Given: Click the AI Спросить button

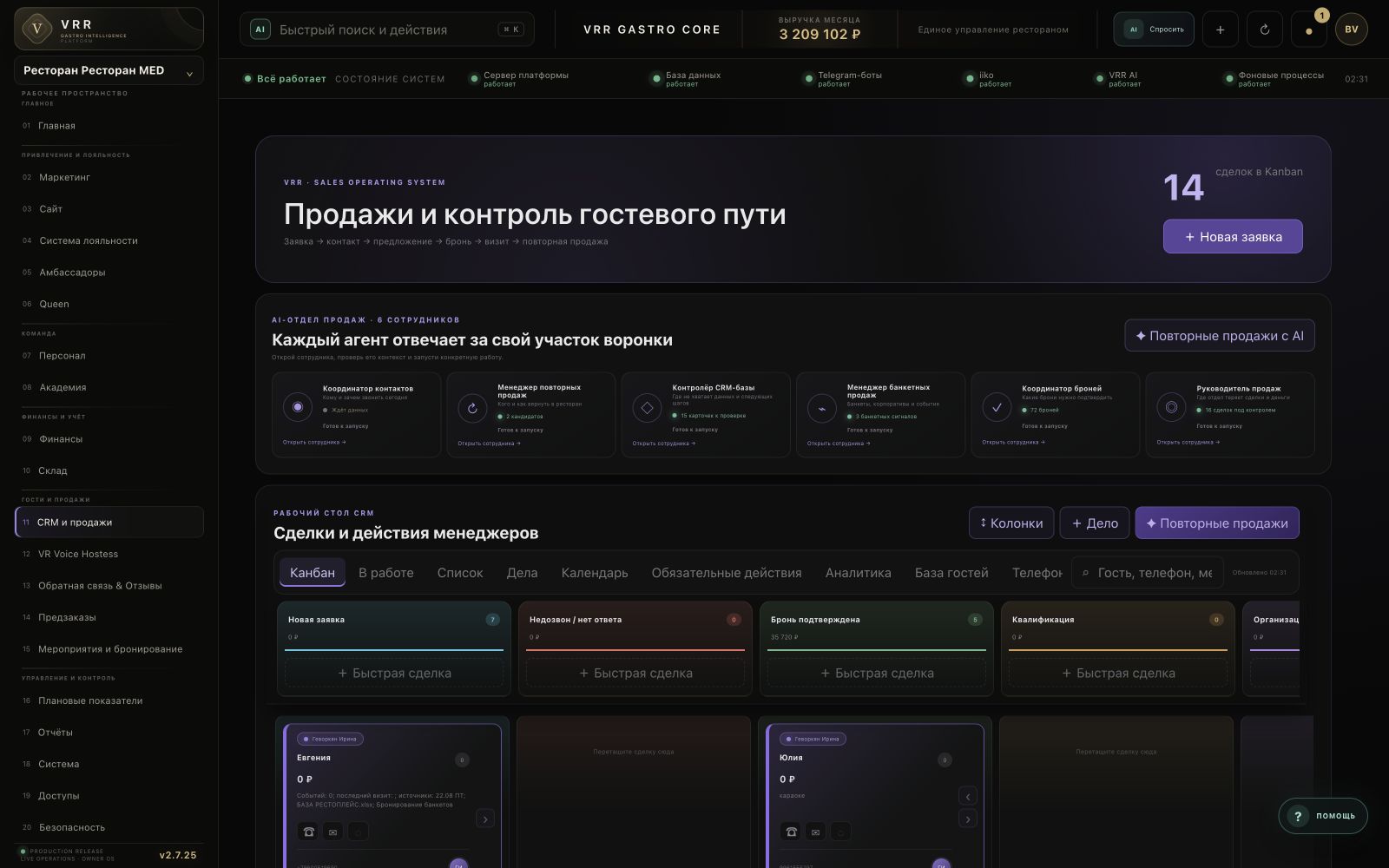Looking at the screenshot, I should (1154, 30).
